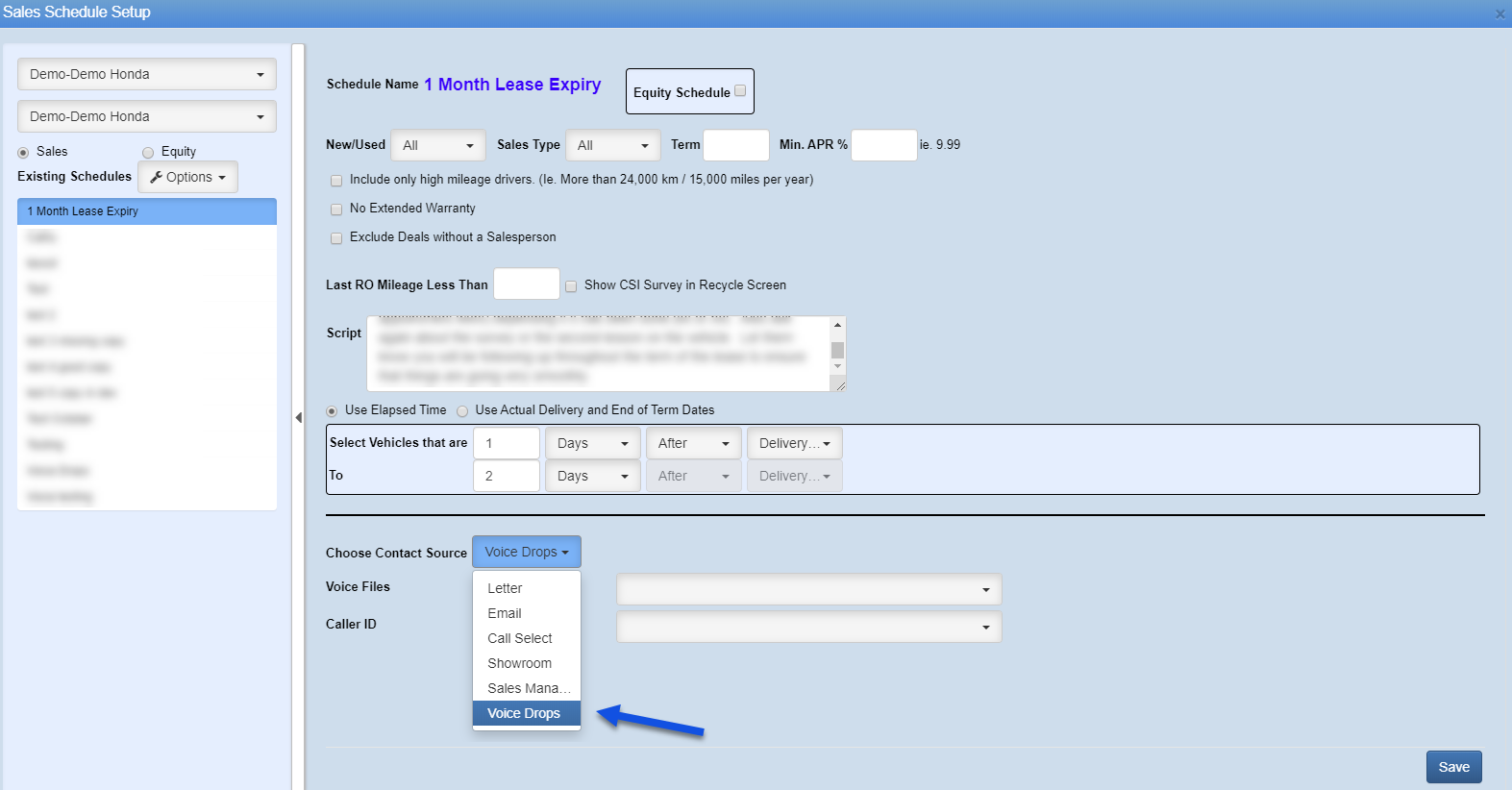1512x790 pixels.
Task: Click the script box scroll up arrow
Action: [x=837, y=325]
